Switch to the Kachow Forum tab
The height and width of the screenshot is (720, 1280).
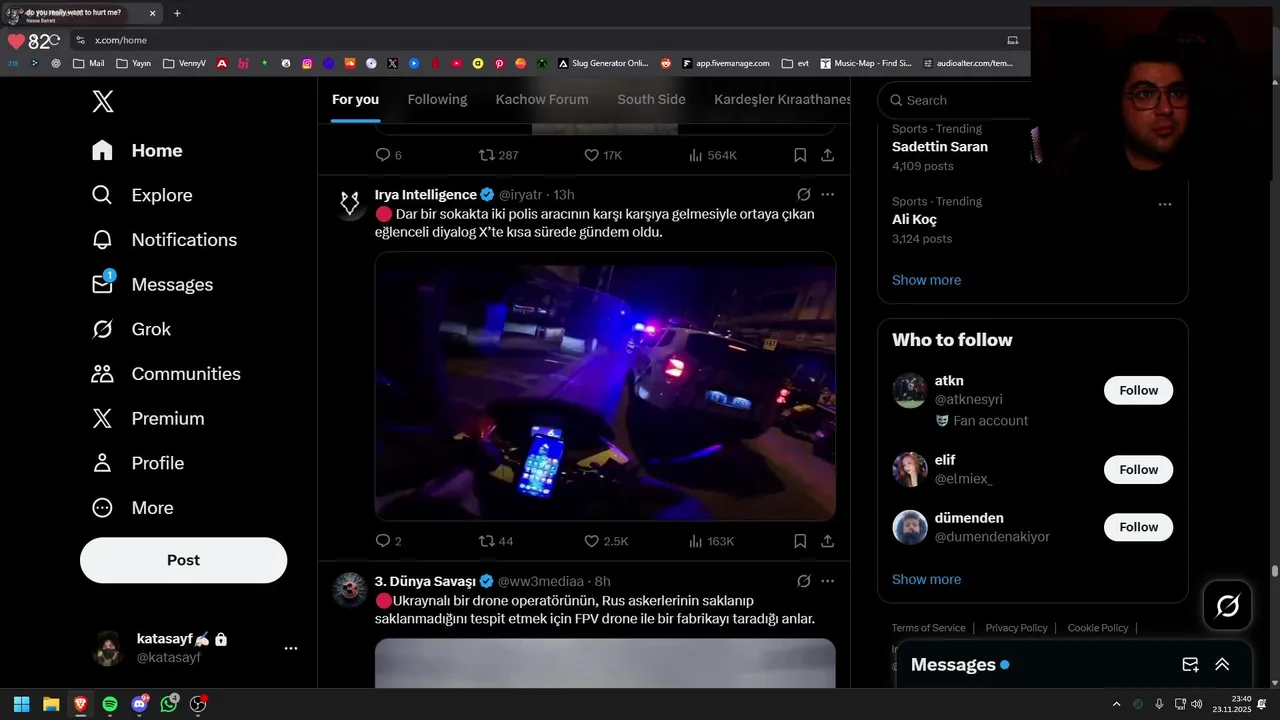542,99
